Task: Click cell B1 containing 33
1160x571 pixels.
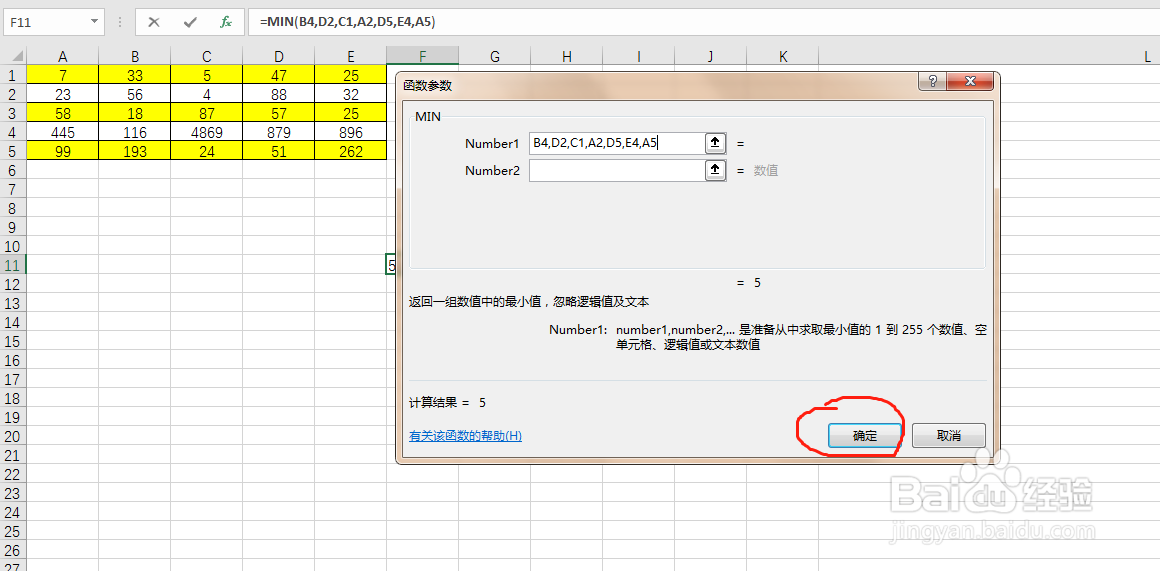Action: point(135,75)
